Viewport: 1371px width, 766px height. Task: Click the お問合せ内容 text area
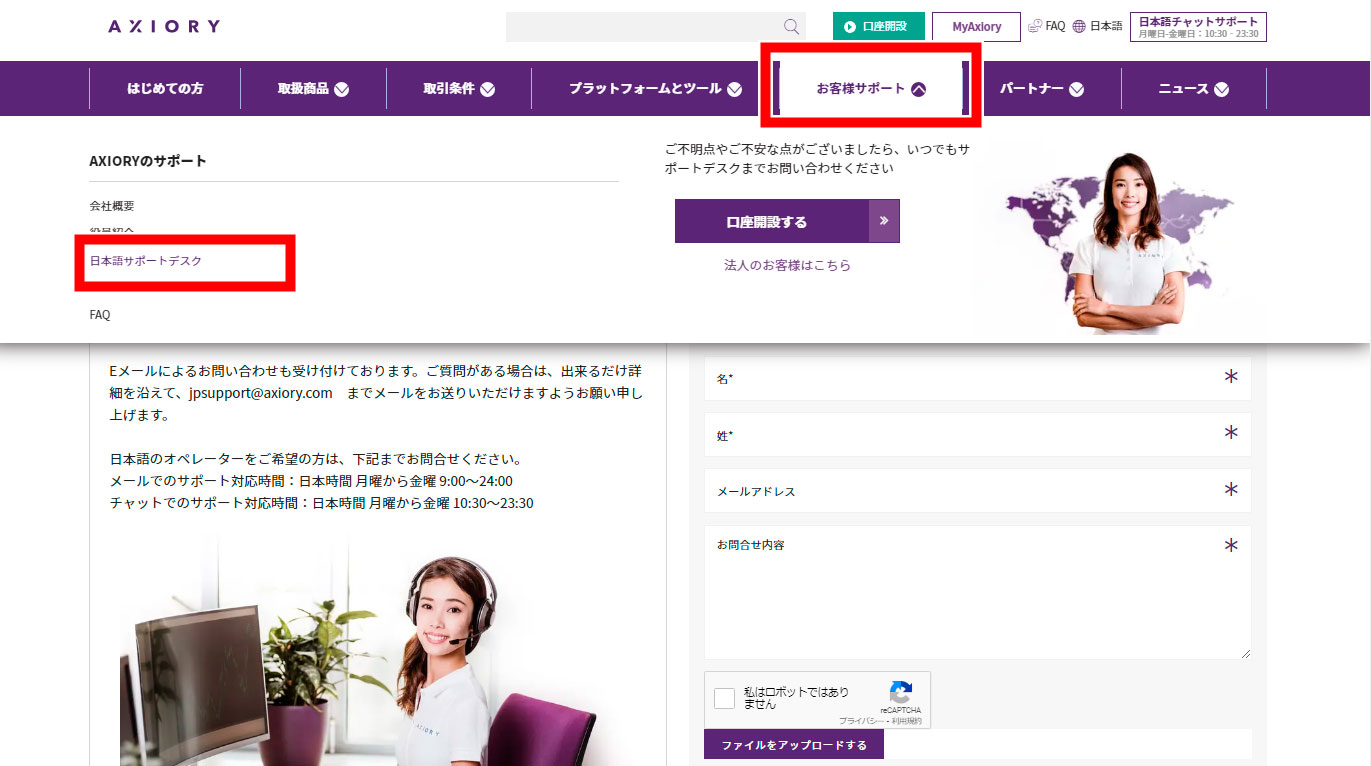click(977, 592)
